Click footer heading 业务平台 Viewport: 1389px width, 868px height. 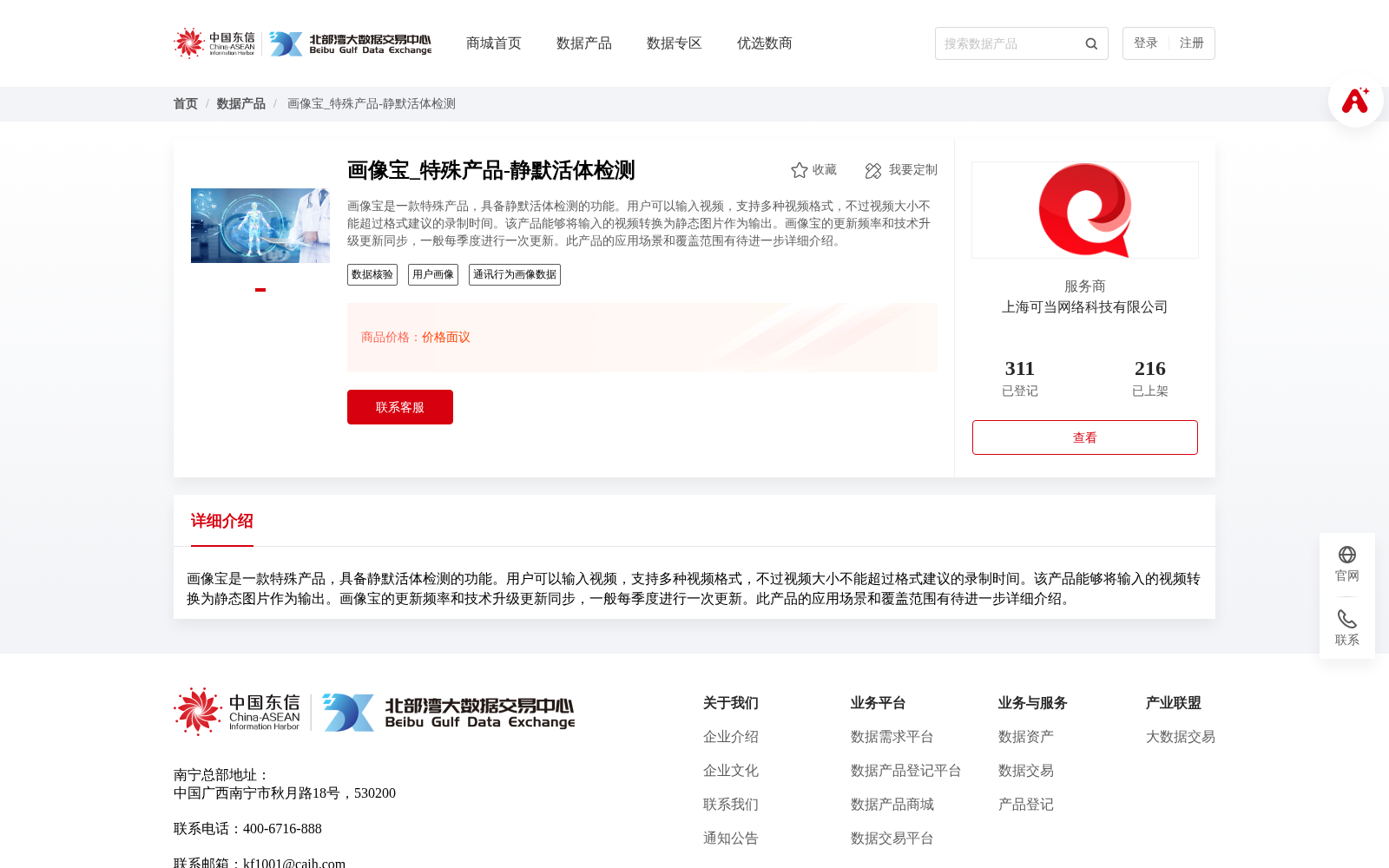[x=879, y=703]
